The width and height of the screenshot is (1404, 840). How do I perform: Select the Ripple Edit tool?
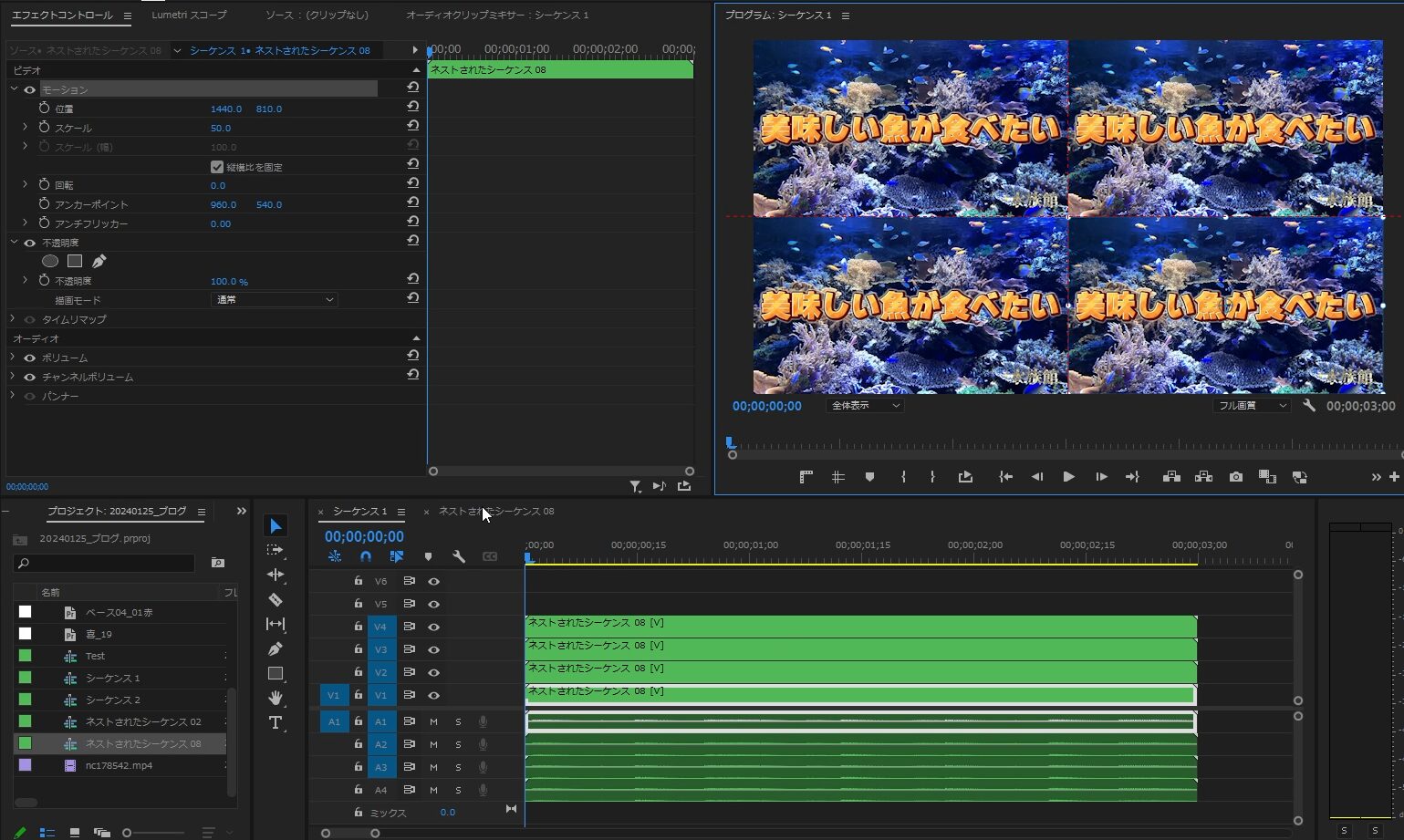276,575
